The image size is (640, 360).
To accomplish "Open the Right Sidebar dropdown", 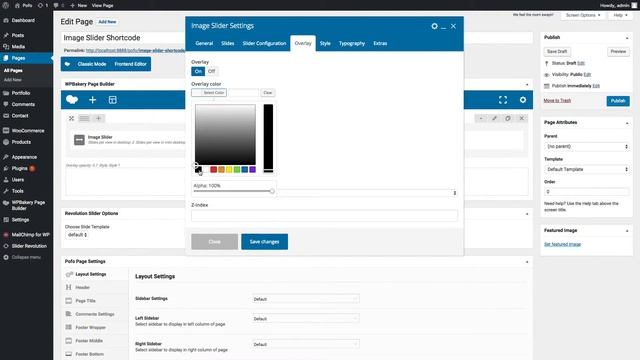I will pyautogui.click(x=306, y=344).
